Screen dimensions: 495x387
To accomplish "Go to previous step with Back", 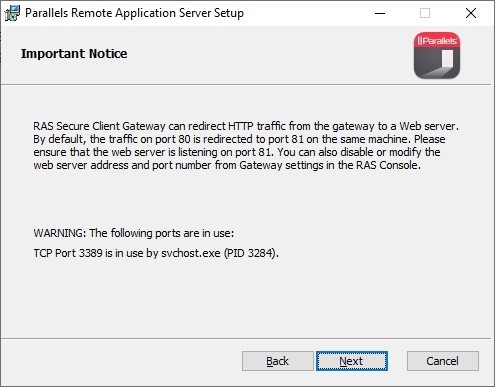I will tap(278, 361).
